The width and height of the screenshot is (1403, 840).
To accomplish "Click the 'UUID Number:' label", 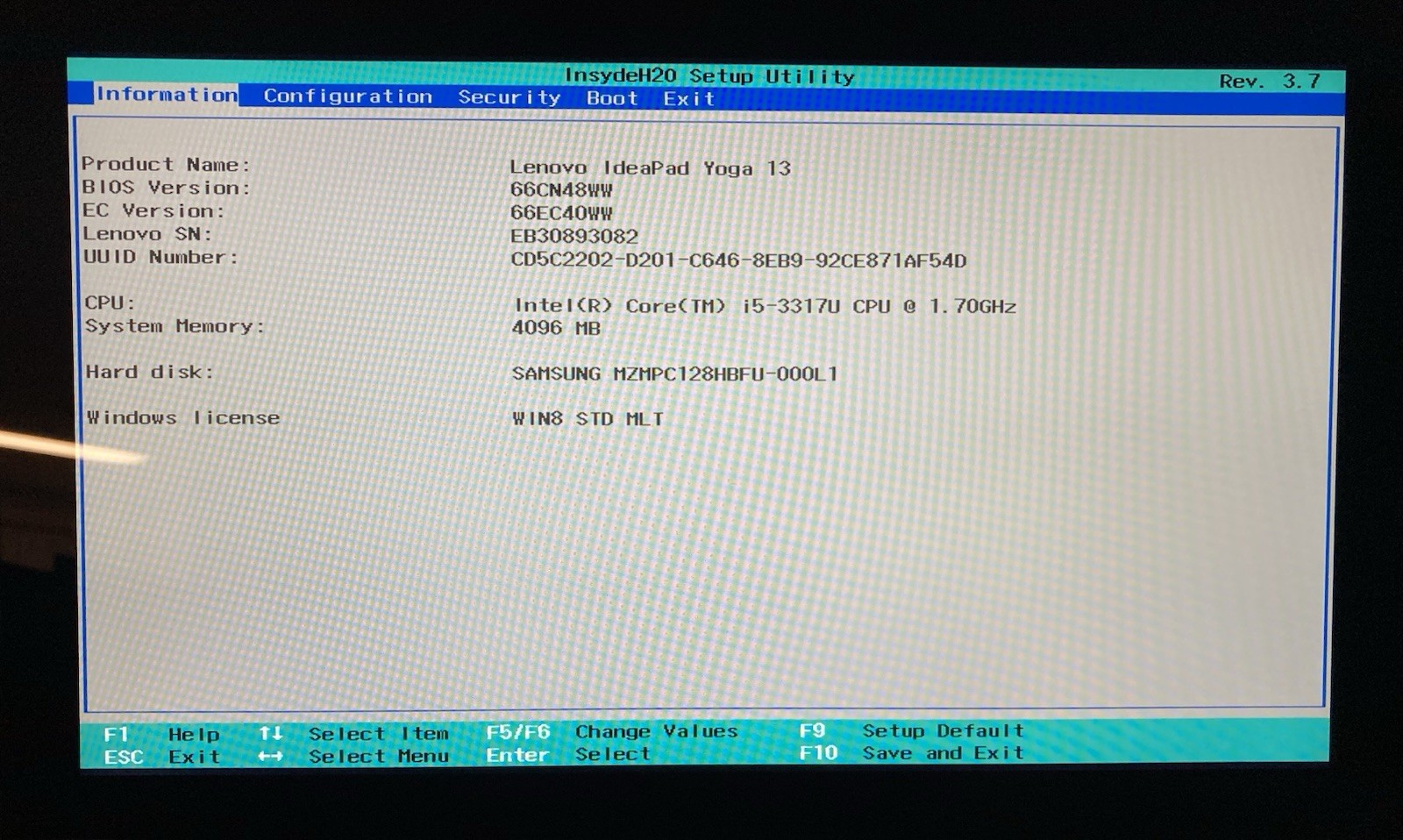I will coord(160,257).
